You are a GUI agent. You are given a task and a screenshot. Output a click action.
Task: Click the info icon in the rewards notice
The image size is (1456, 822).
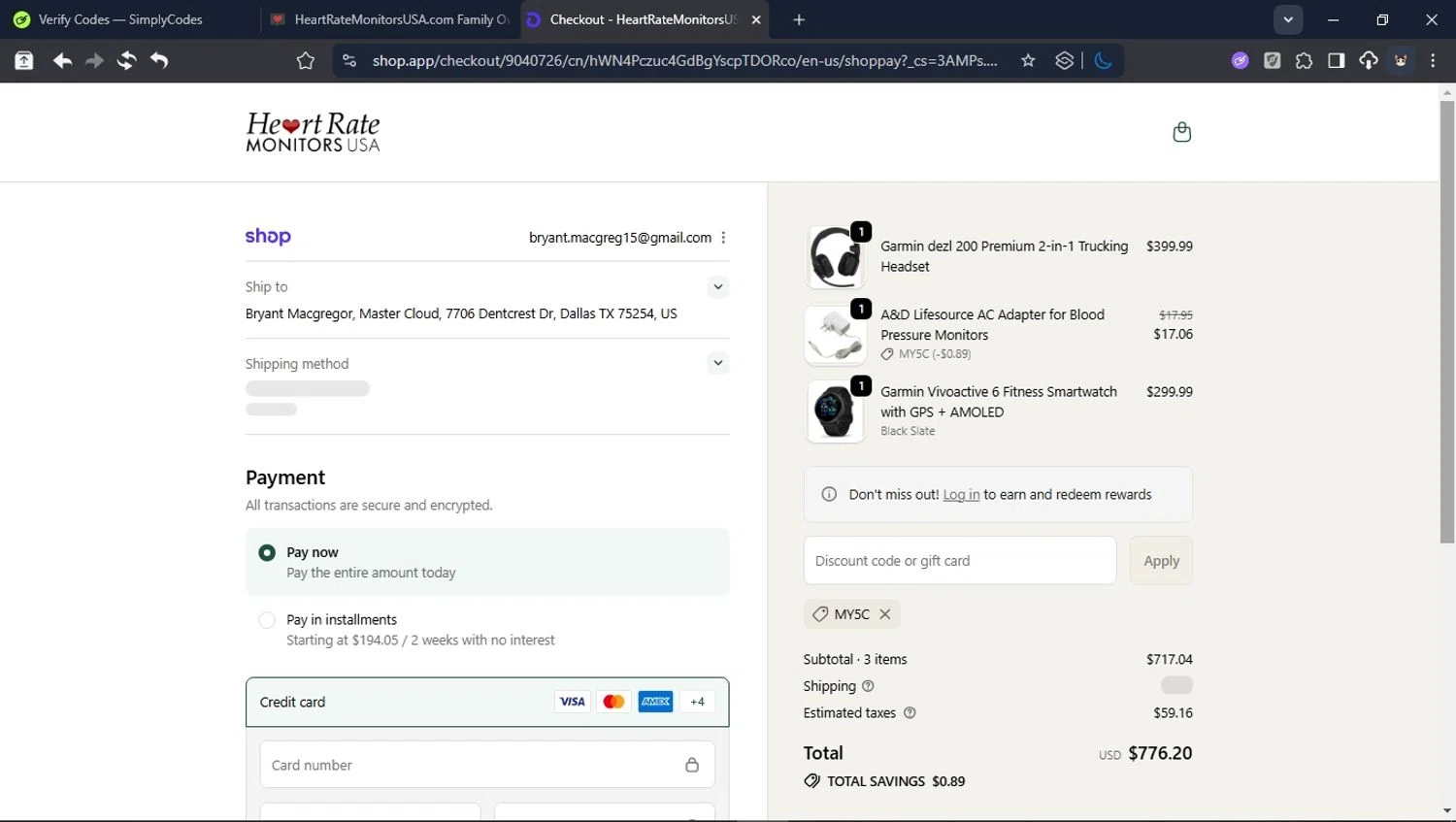coord(829,494)
